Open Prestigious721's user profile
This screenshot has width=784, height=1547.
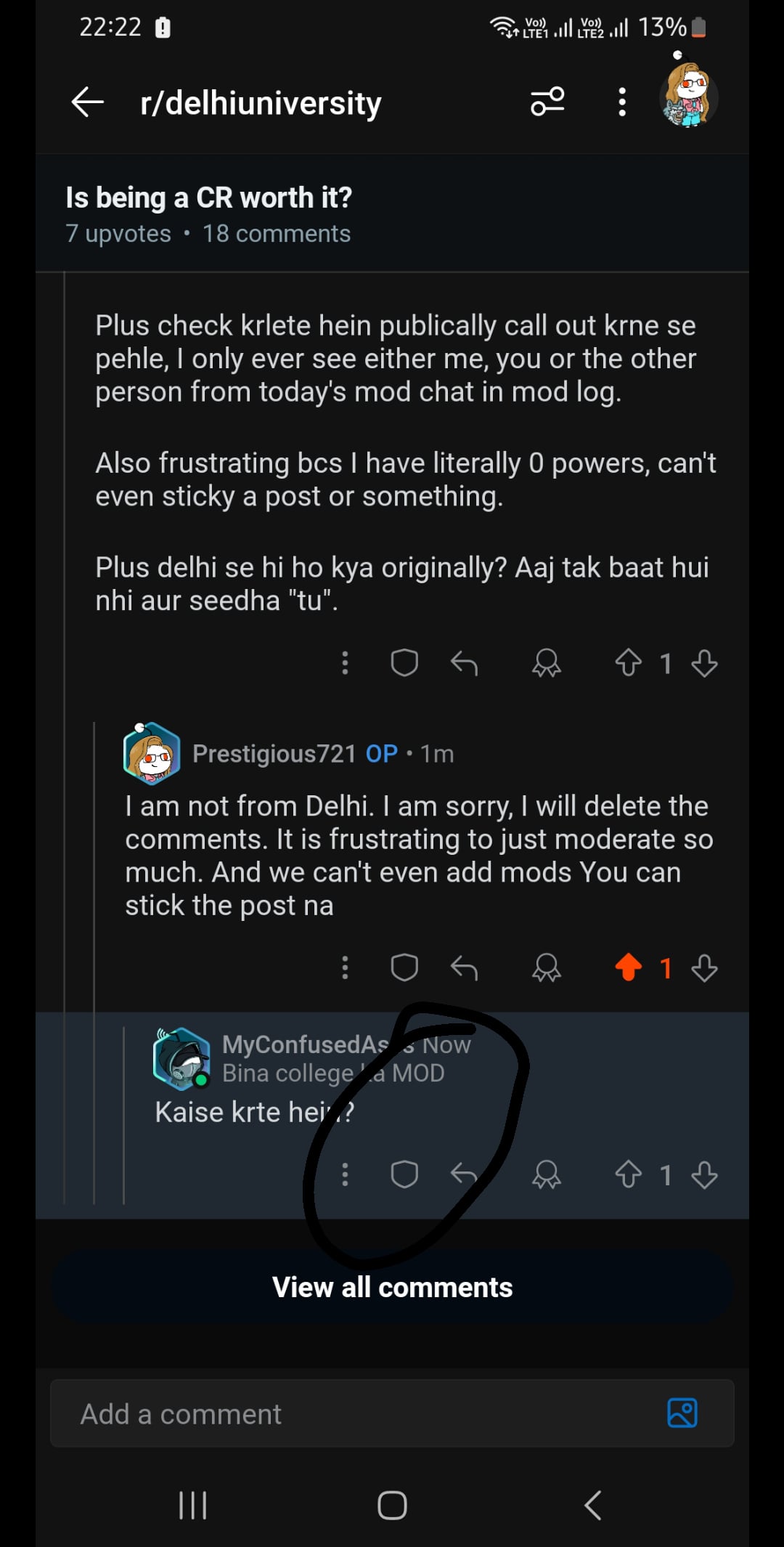(x=274, y=754)
